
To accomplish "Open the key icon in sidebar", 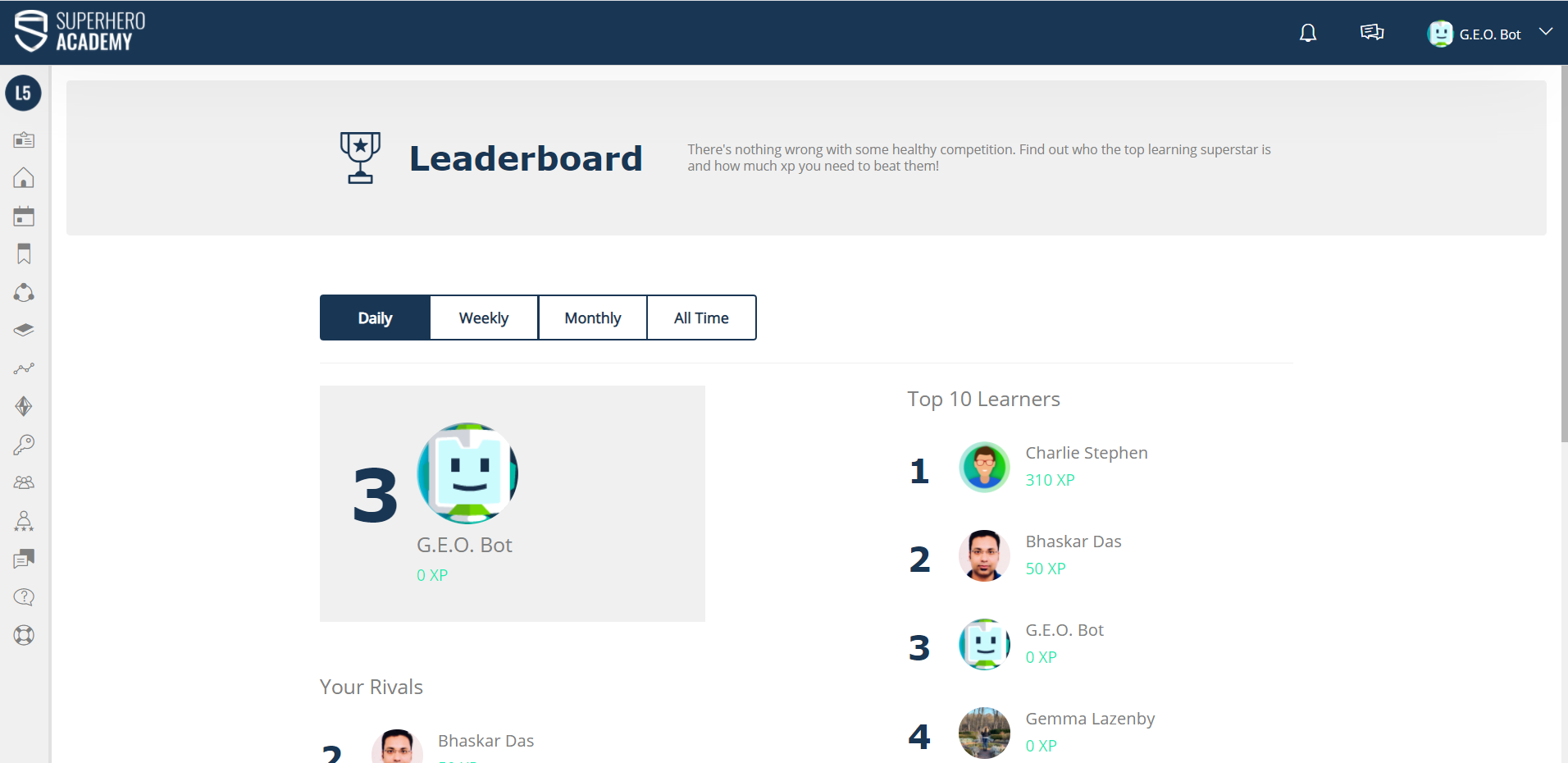I will [x=24, y=445].
